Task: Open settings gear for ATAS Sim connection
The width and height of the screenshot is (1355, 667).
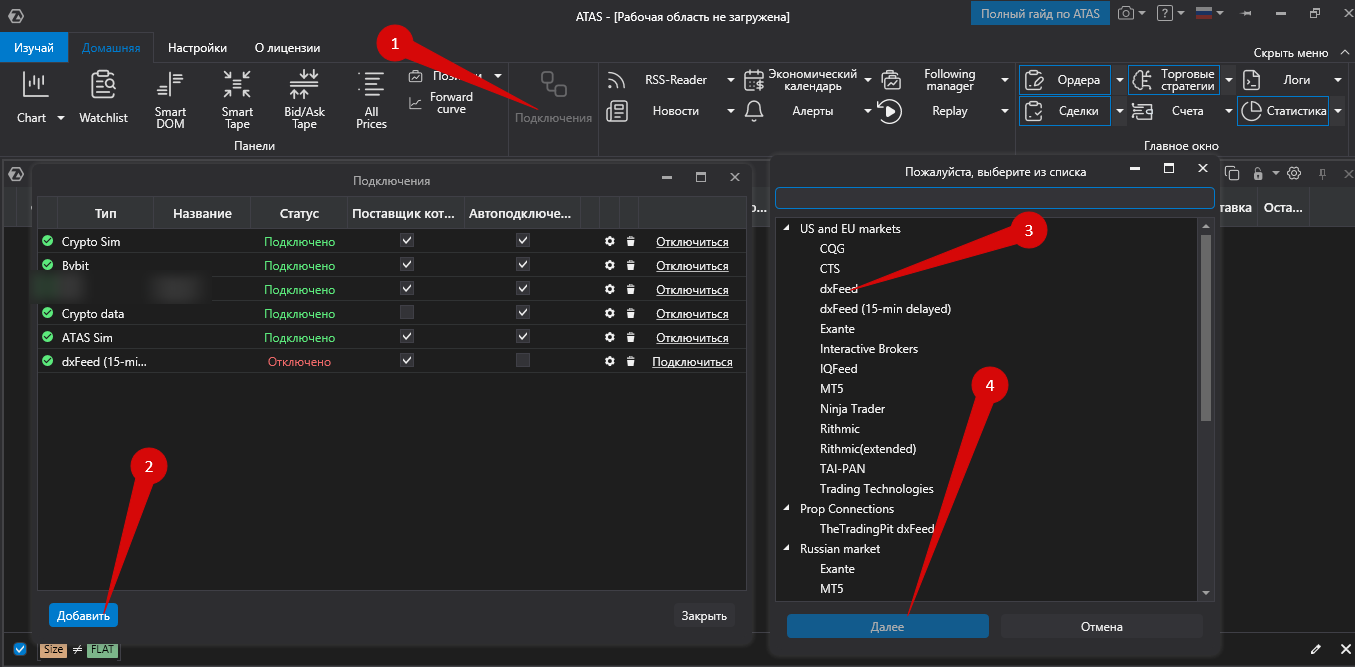Action: (x=610, y=338)
